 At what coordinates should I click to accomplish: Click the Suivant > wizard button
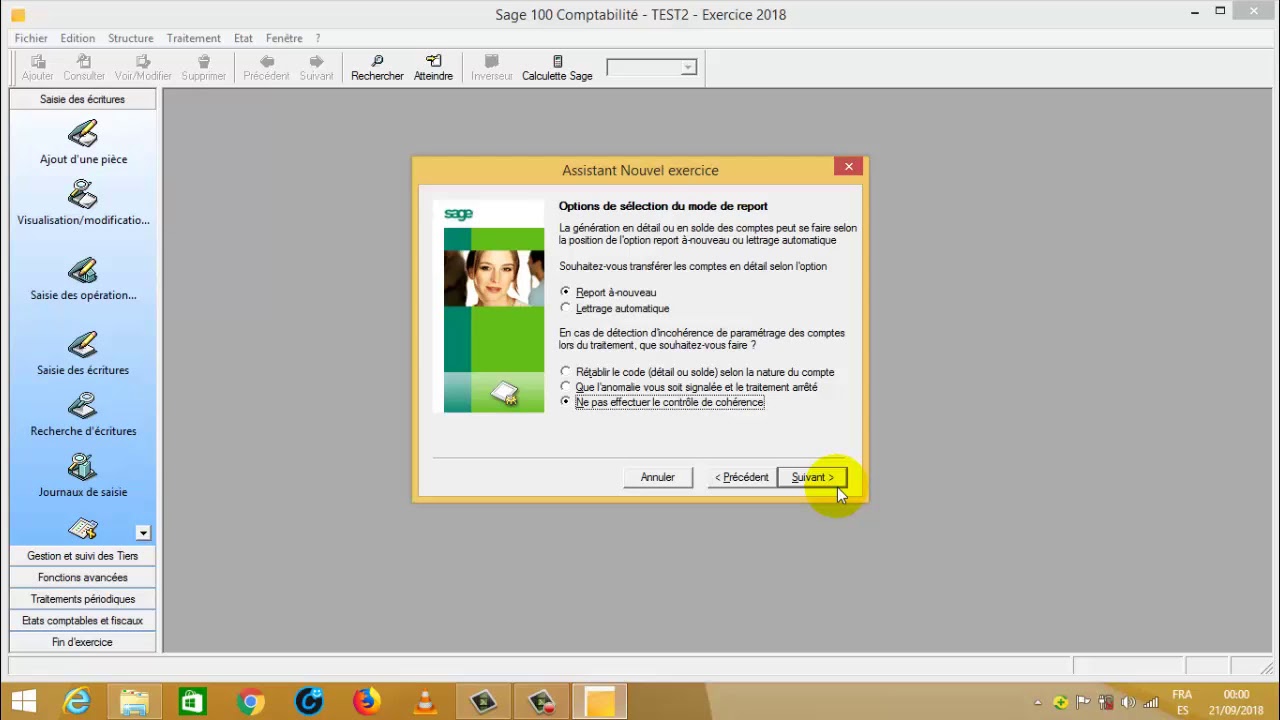812,477
